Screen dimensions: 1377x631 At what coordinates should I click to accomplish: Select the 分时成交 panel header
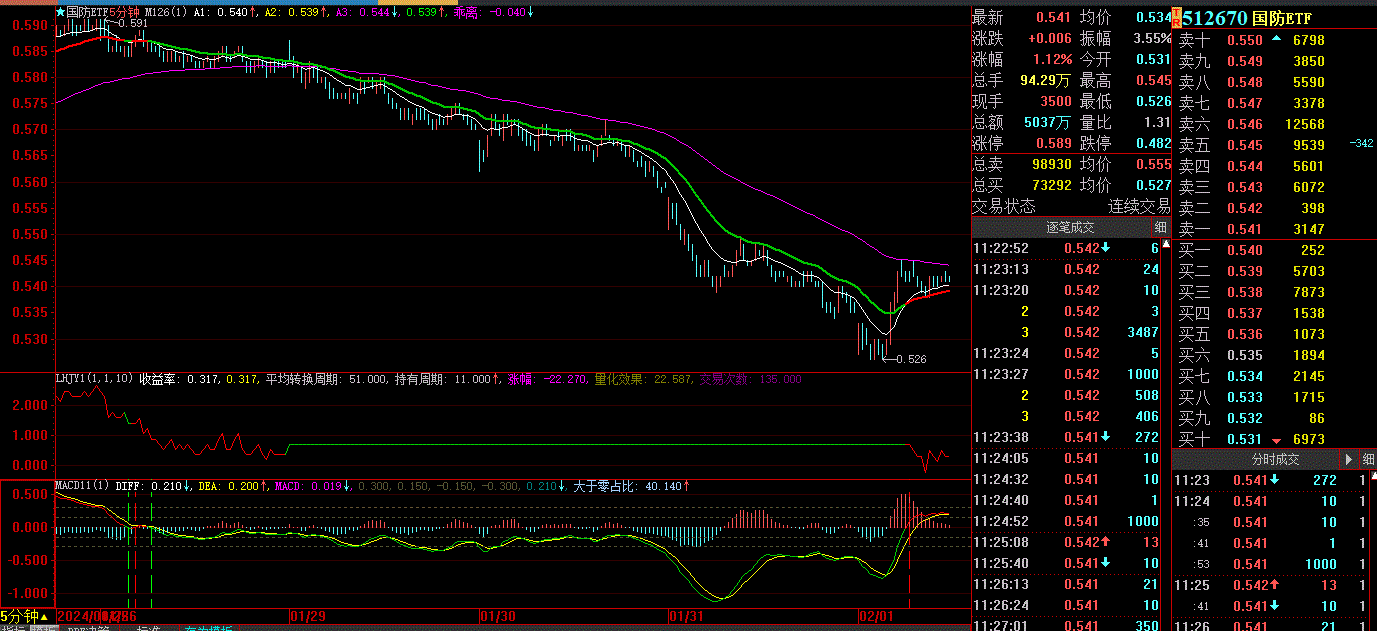click(x=1275, y=460)
